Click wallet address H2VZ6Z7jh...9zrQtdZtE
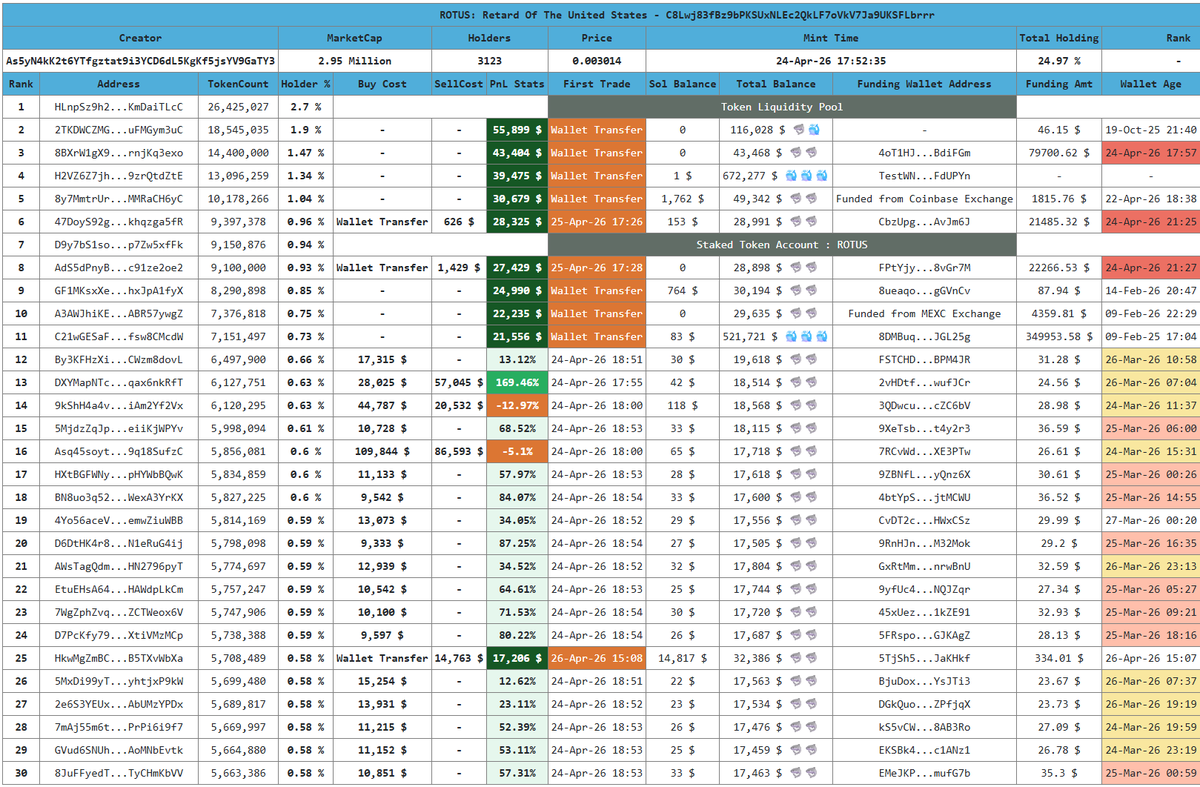The height and width of the screenshot is (787, 1200). point(119,176)
